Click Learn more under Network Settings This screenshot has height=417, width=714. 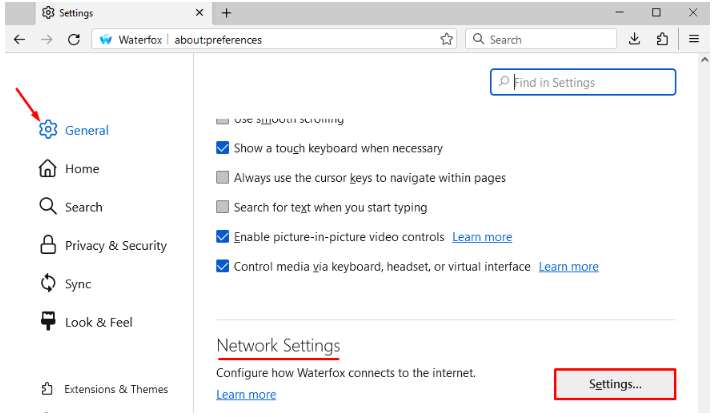(x=246, y=395)
